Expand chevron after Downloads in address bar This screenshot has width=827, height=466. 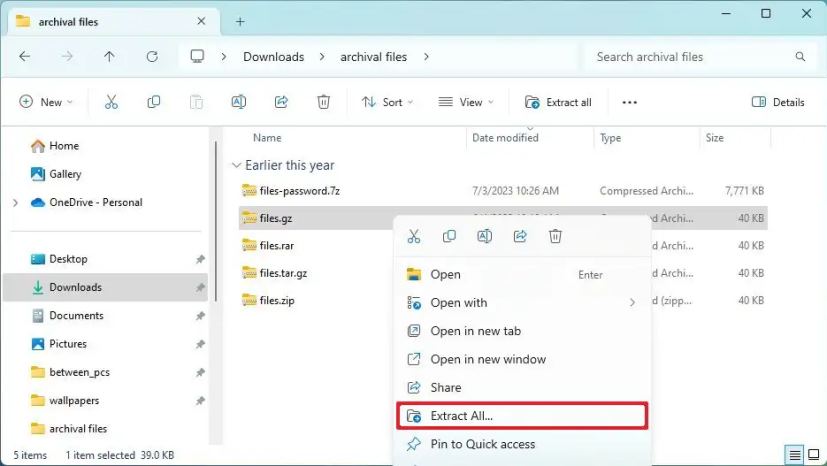pos(322,56)
